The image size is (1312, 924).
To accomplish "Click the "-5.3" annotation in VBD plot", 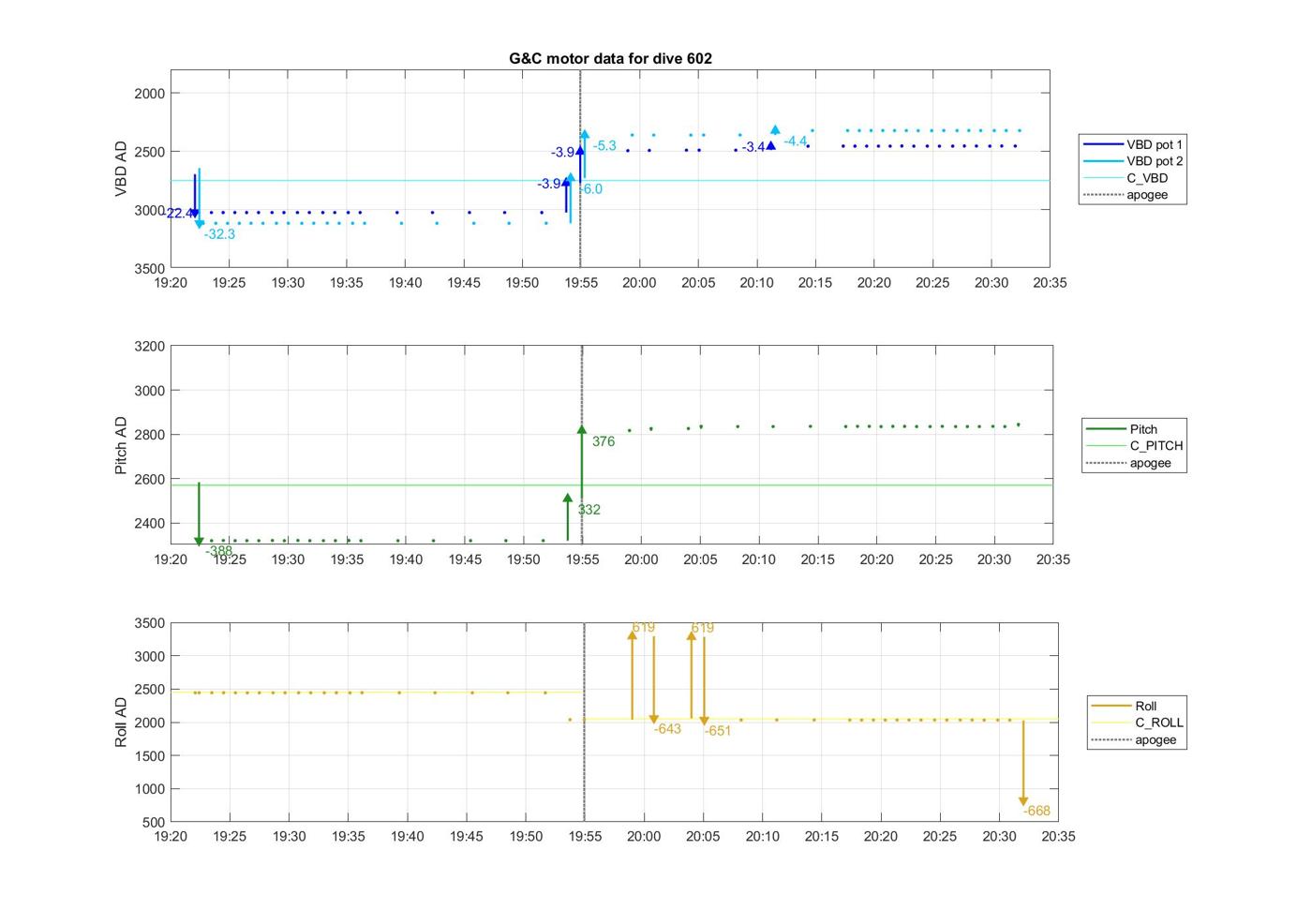I will pos(604,146).
